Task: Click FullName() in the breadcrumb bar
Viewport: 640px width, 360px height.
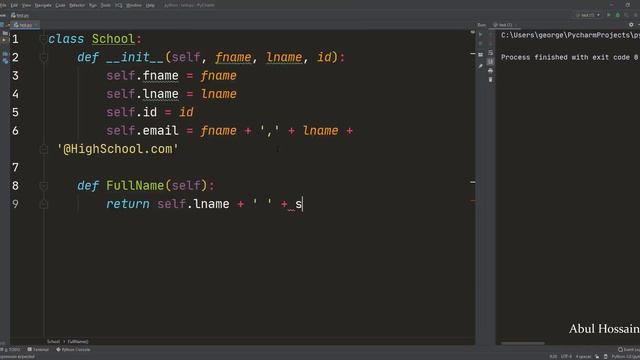Action: 78,342
